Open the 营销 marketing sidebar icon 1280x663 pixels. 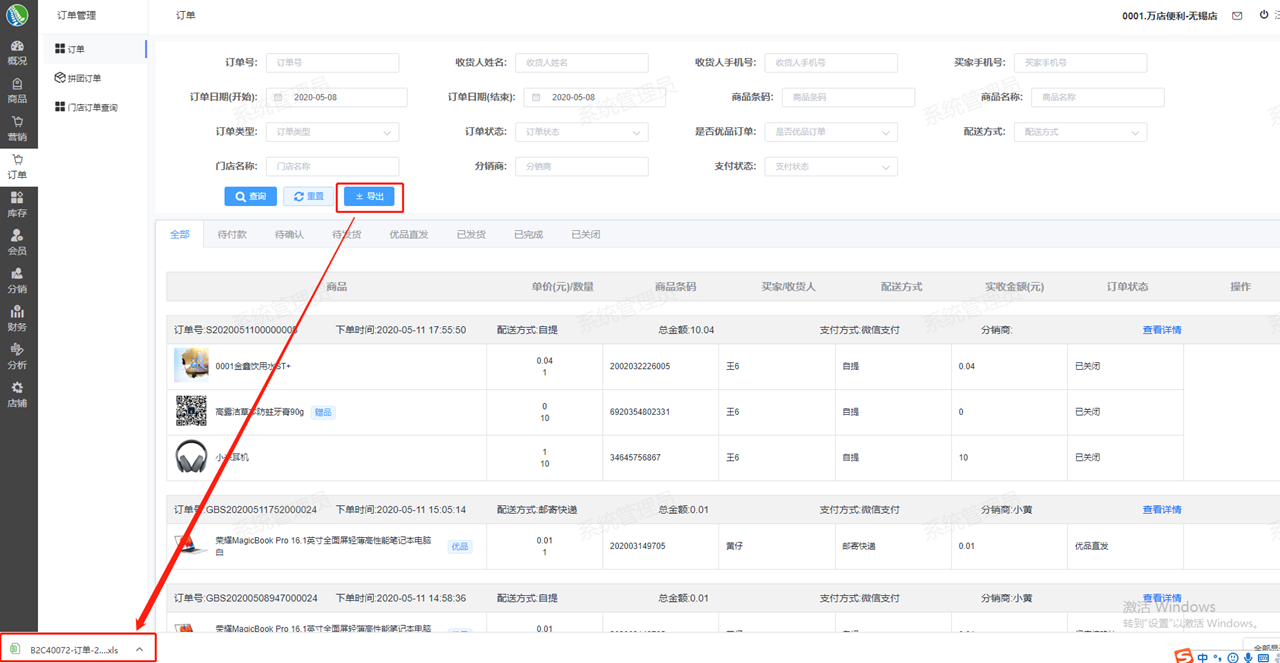pyautogui.click(x=17, y=128)
